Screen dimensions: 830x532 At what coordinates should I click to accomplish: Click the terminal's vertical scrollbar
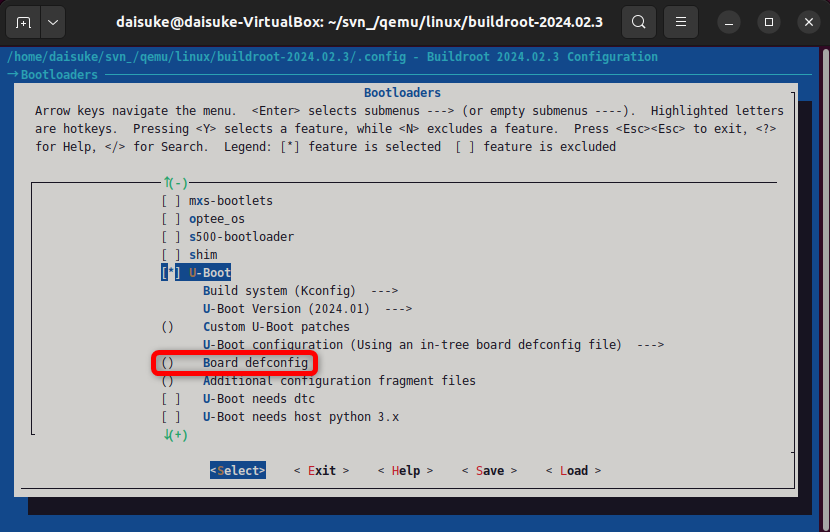click(826, 288)
